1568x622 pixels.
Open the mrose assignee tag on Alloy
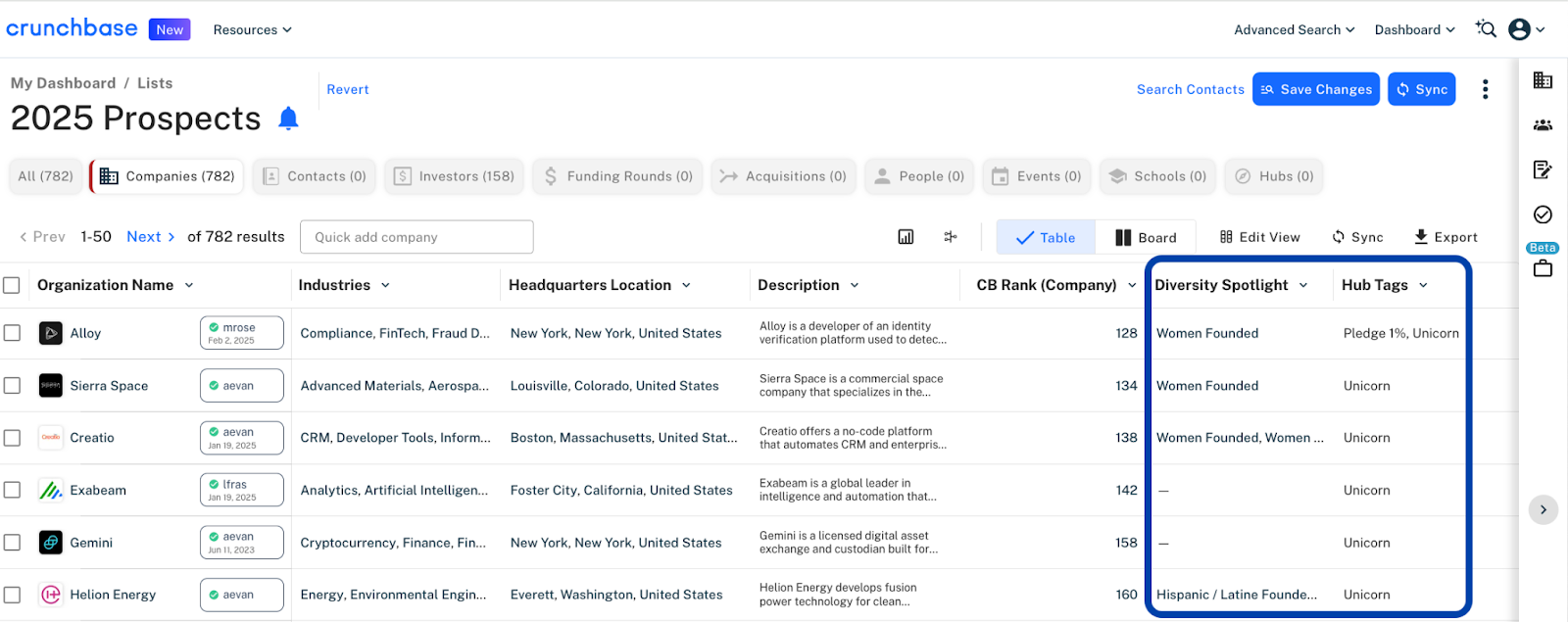coord(242,333)
